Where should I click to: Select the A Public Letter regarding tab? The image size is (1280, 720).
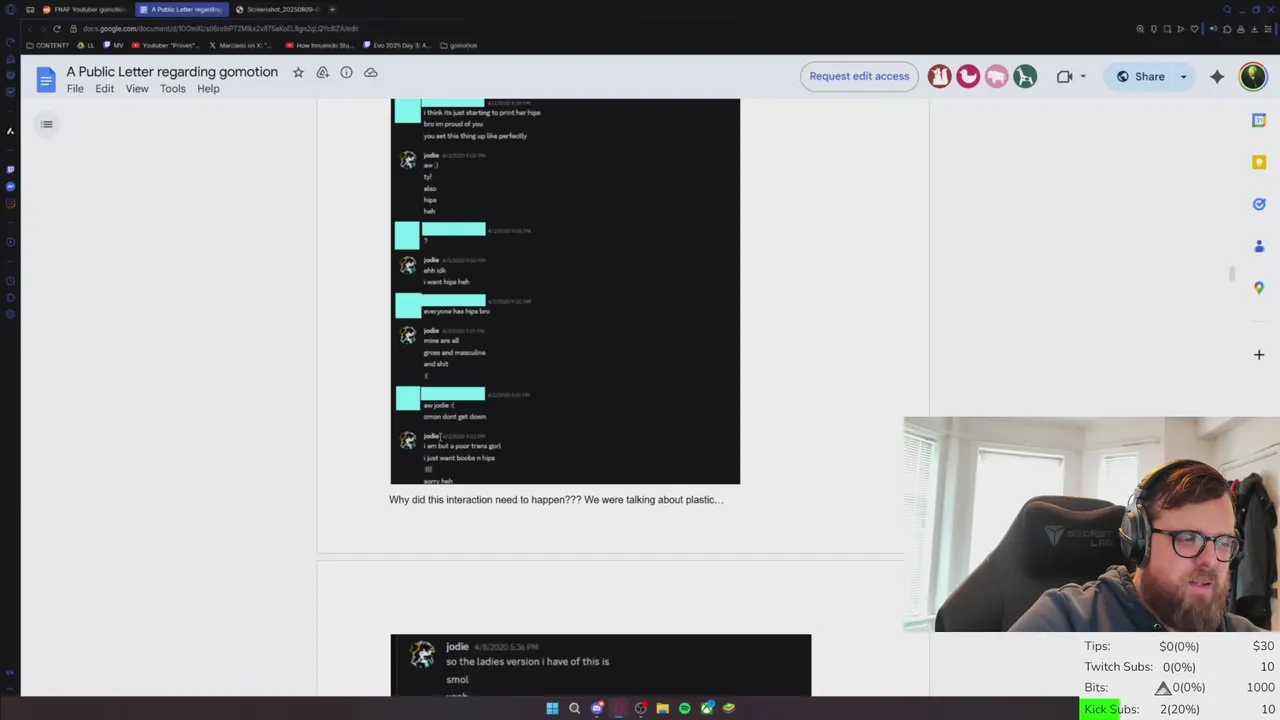point(181,9)
